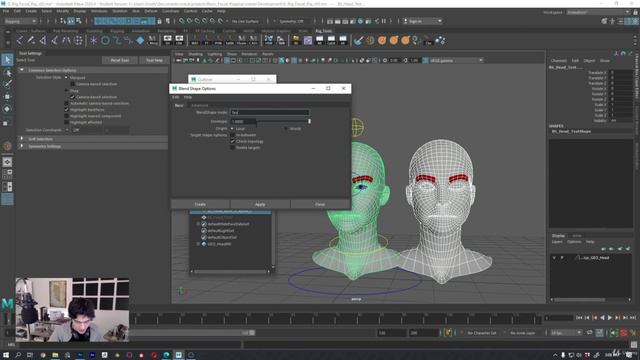The height and width of the screenshot is (360, 640).
Task: Click Reset Tool button
Action: pos(120,60)
